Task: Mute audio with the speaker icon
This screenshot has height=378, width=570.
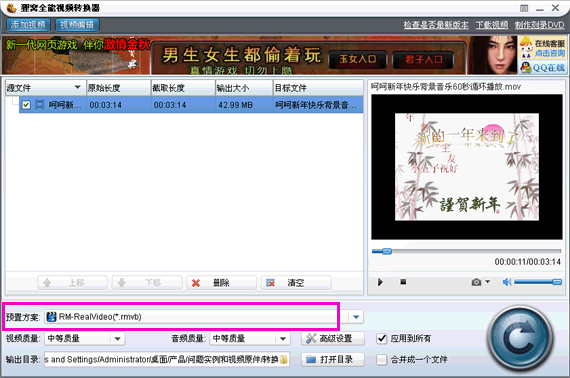Action: click(507, 282)
